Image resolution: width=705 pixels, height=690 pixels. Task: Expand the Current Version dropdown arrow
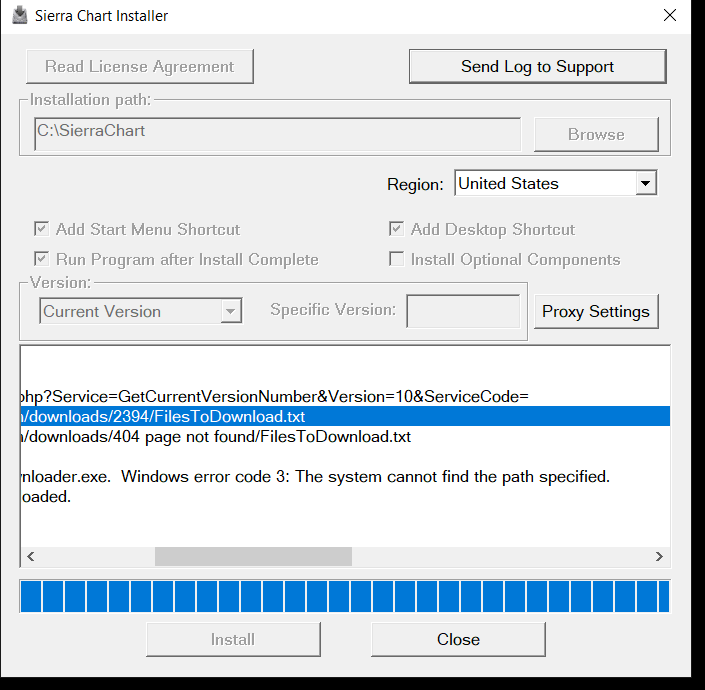coord(231,311)
